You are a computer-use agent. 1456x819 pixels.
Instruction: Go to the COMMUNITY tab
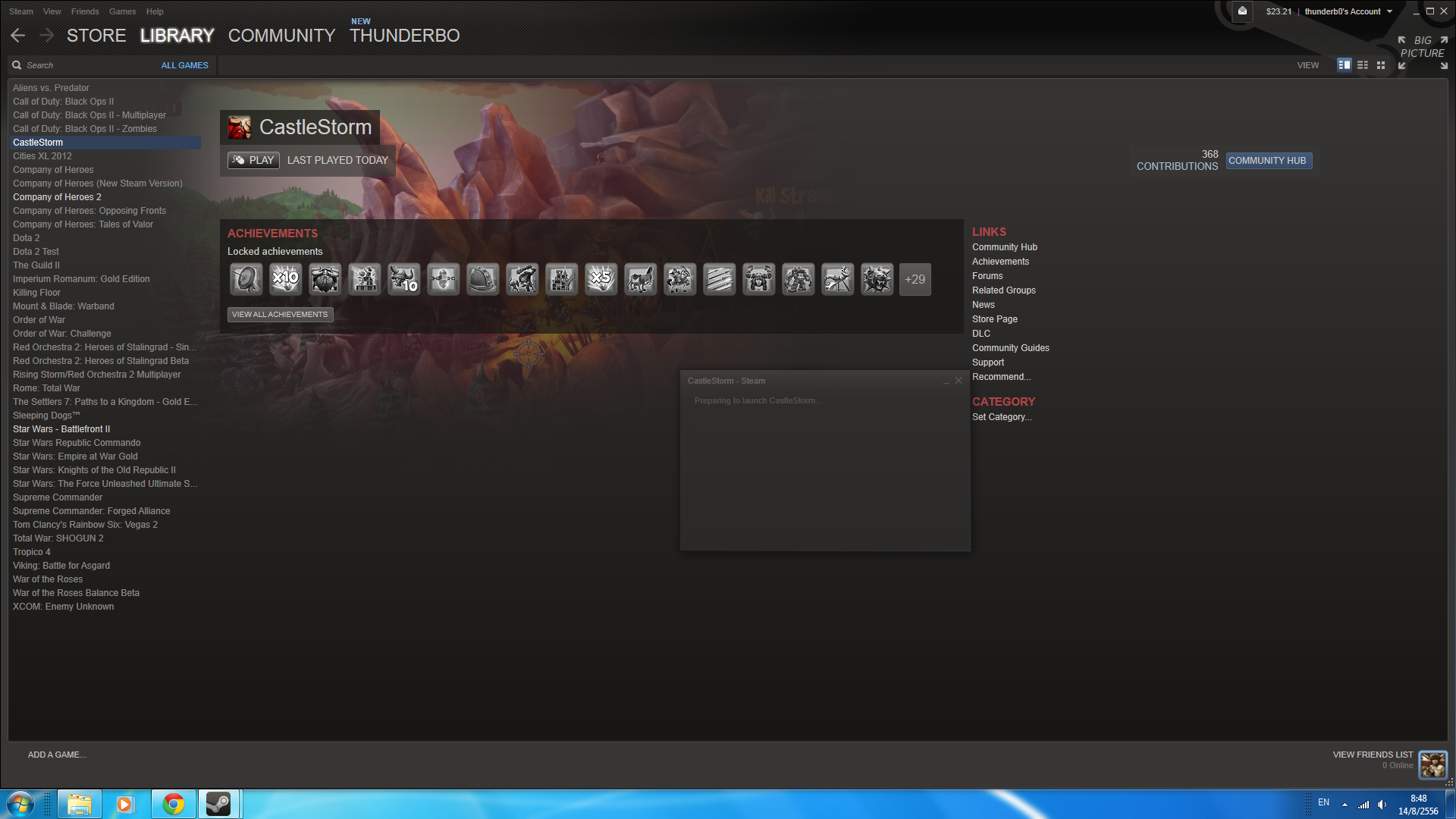tap(281, 36)
